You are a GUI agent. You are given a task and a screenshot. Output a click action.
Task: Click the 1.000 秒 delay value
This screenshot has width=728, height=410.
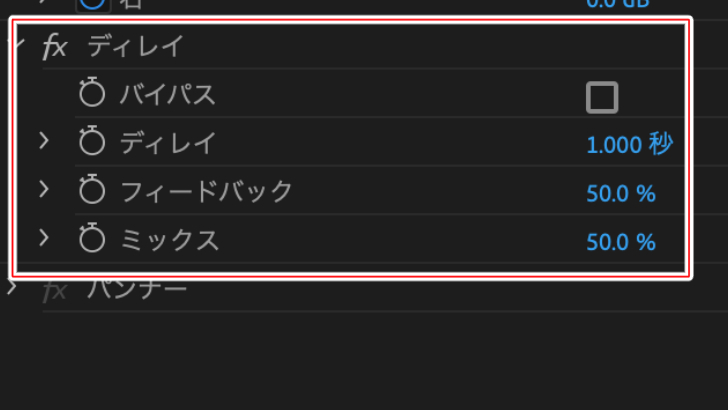(x=630, y=144)
